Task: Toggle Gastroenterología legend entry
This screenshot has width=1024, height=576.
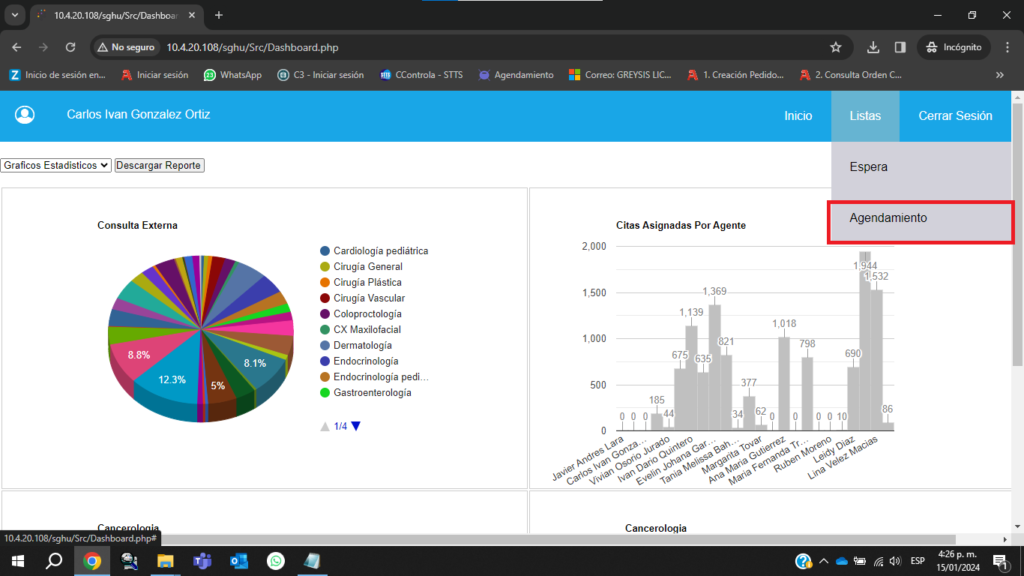Action: click(372, 393)
